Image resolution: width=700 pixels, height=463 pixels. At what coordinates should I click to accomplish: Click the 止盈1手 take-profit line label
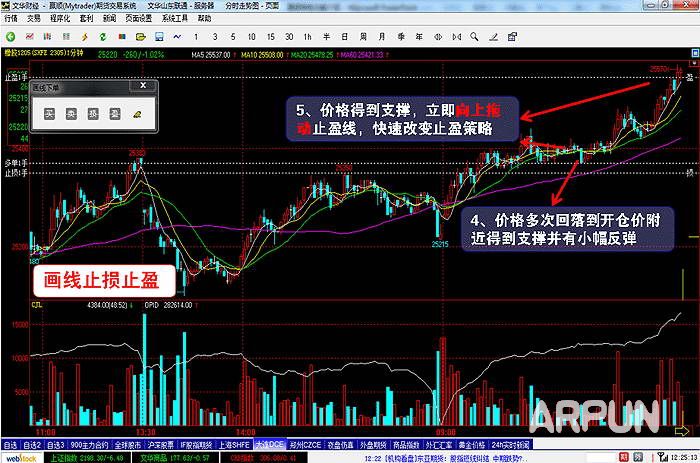pos(16,77)
